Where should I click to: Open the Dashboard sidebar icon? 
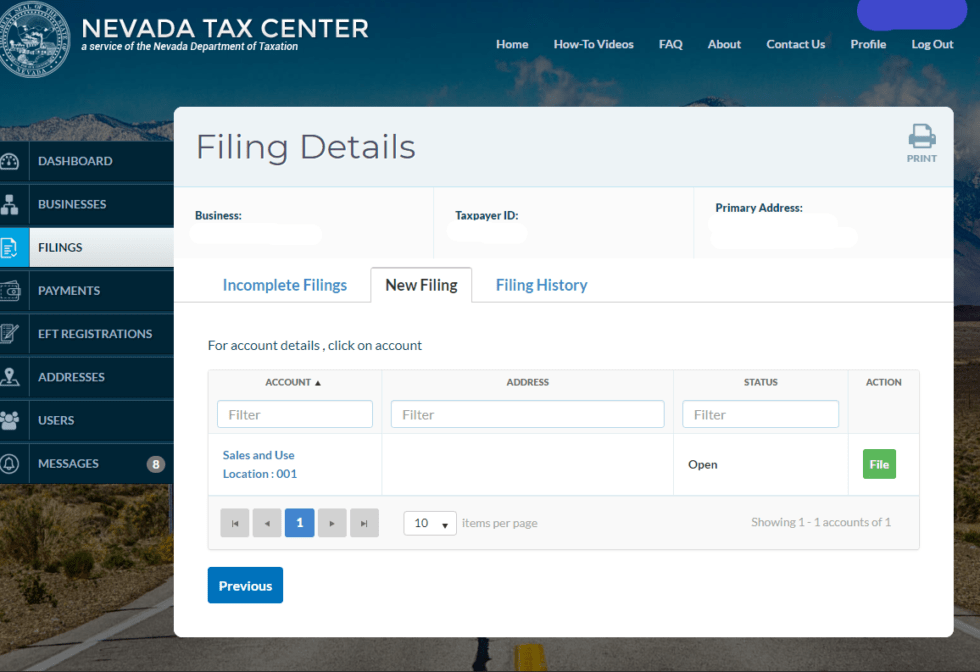tap(10, 161)
